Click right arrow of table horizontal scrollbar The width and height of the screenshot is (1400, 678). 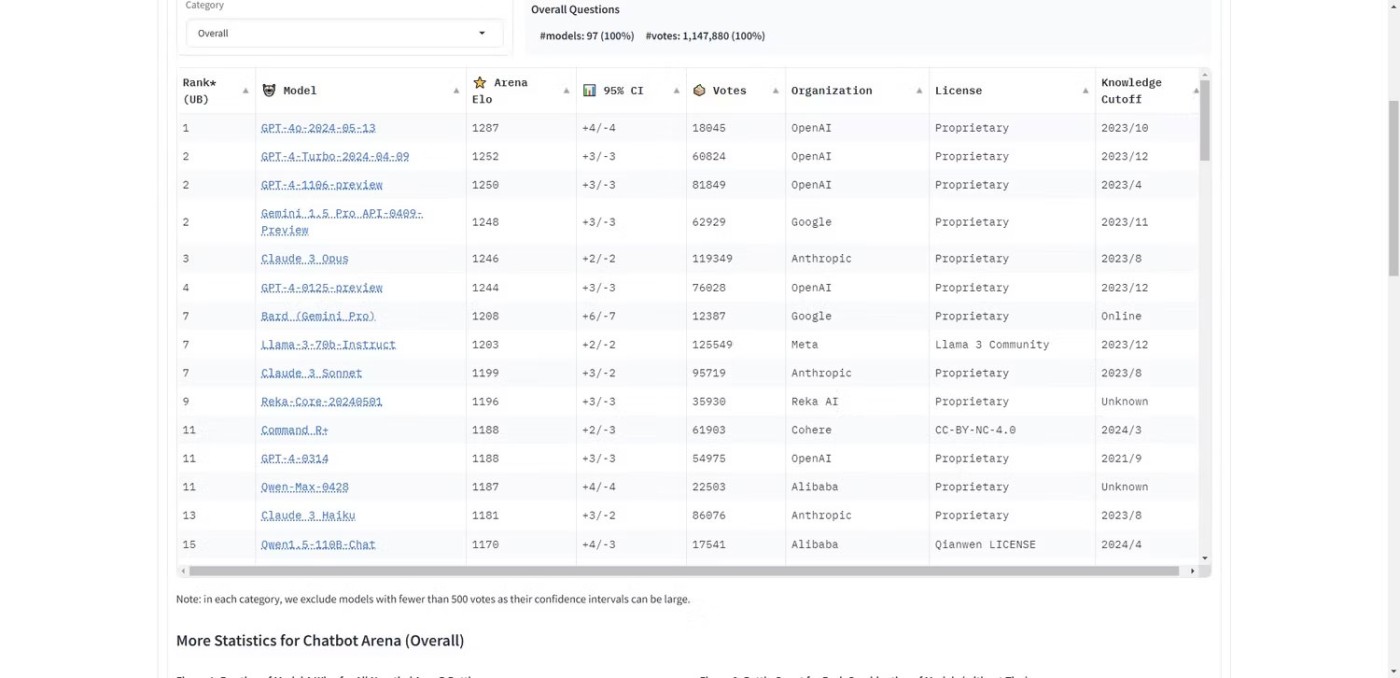point(1192,571)
